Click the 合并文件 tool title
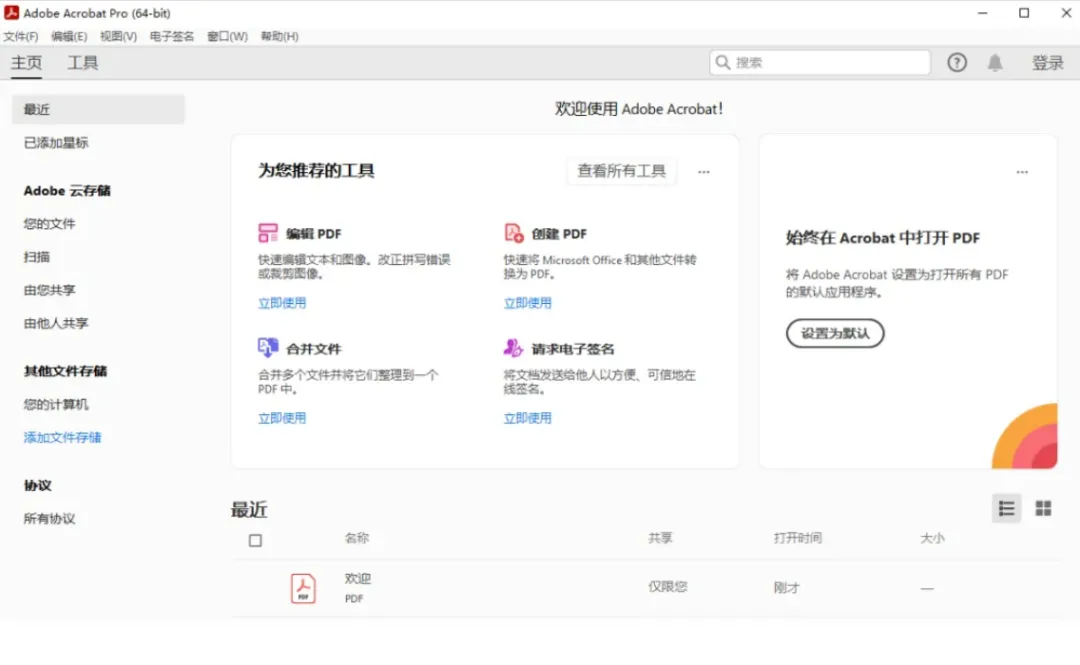The width and height of the screenshot is (1080, 665). pos(314,349)
